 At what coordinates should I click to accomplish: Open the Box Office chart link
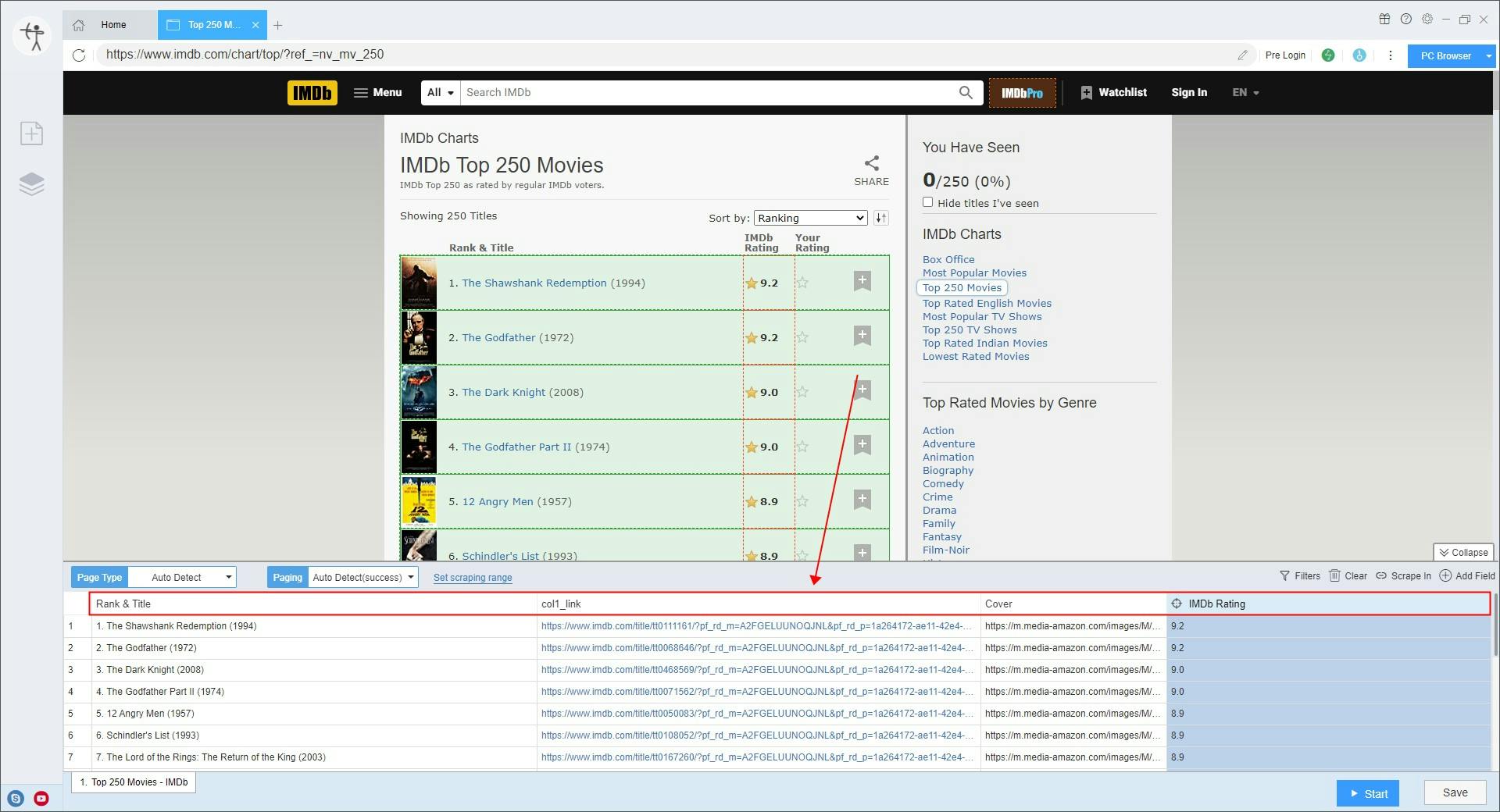[948, 259]
